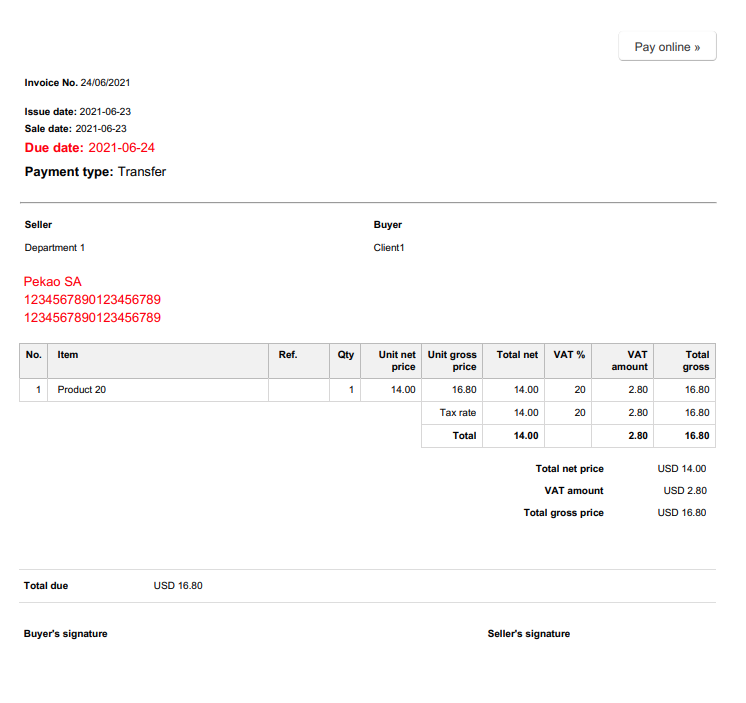Click the Issue date line
Image resolution: width=746 pixels, height=703 pixels.
tap(78, 112)
